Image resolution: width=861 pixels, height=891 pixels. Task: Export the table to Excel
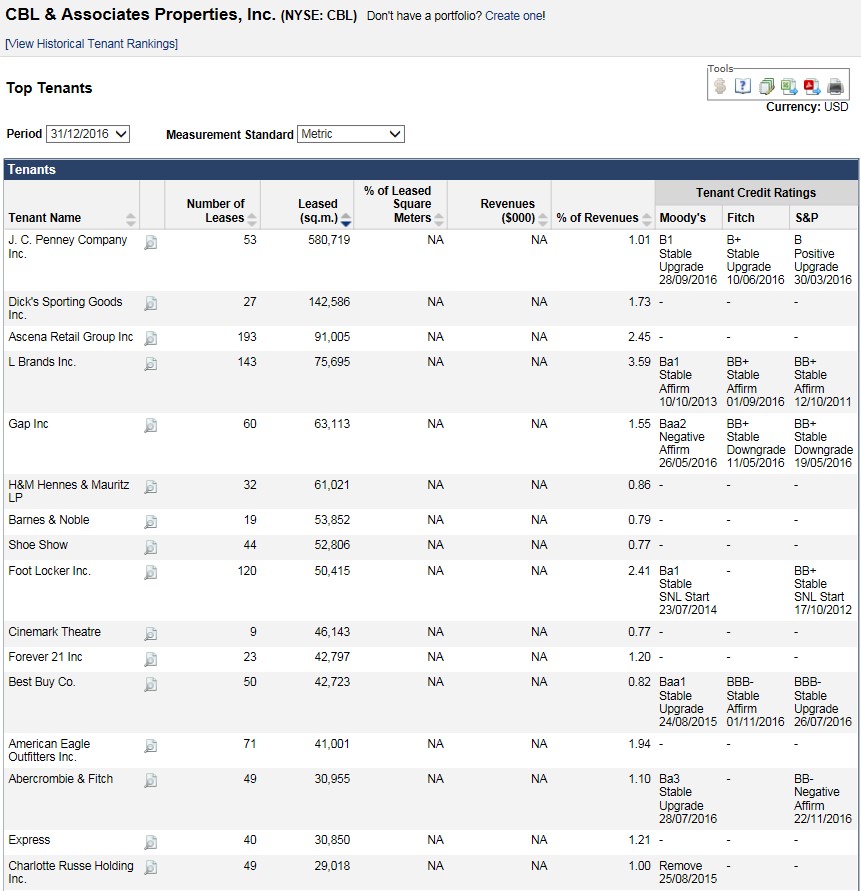click(x=789, y=87)
